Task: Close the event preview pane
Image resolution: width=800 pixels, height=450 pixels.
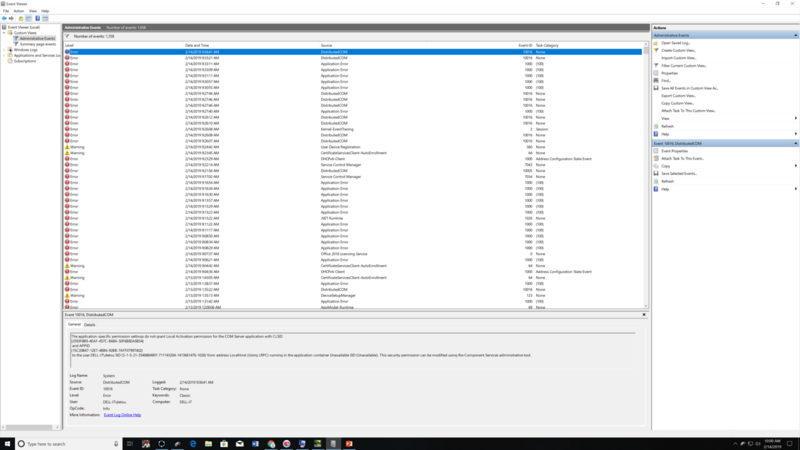Action: (x=644, y=315)
